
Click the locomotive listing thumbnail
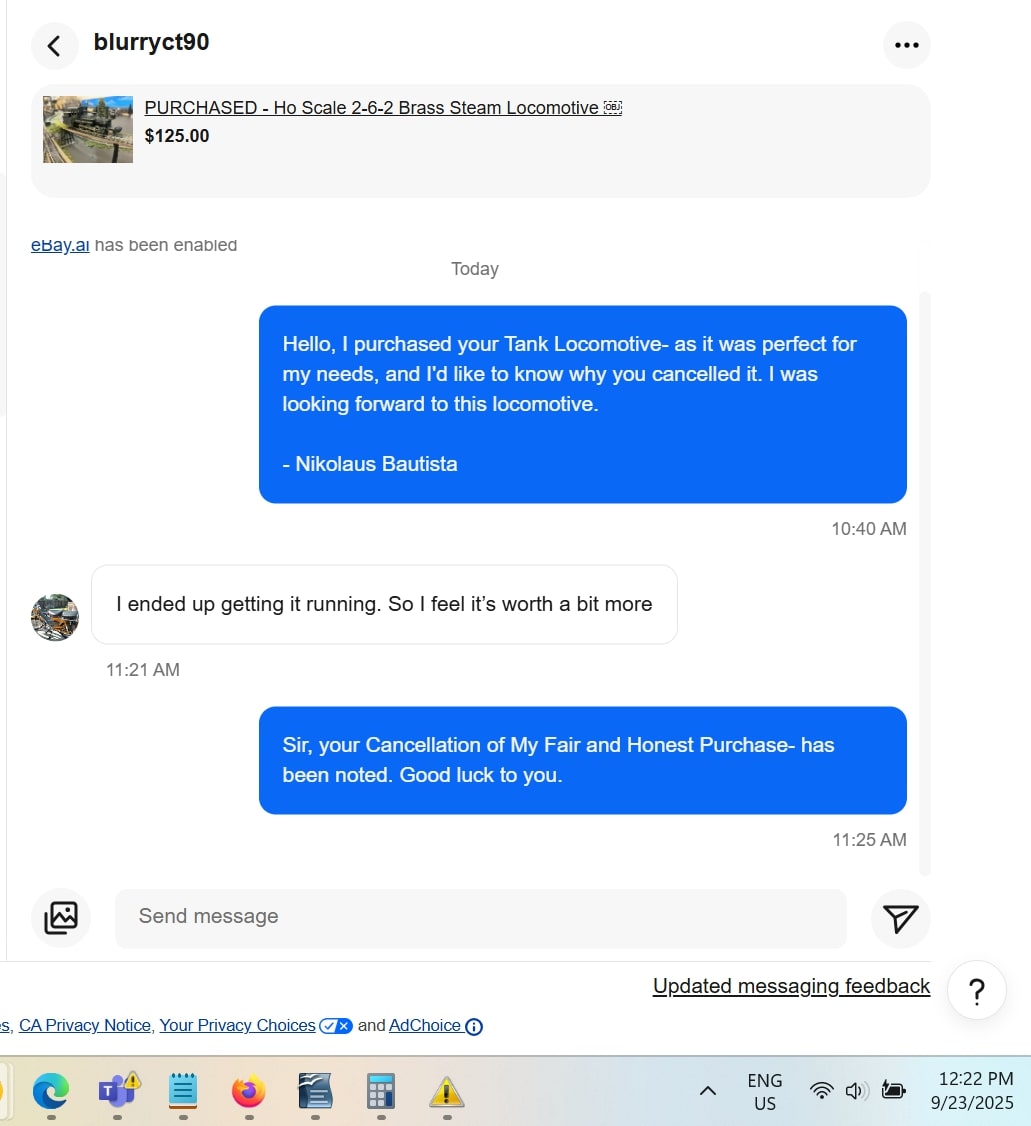(88, 129)
